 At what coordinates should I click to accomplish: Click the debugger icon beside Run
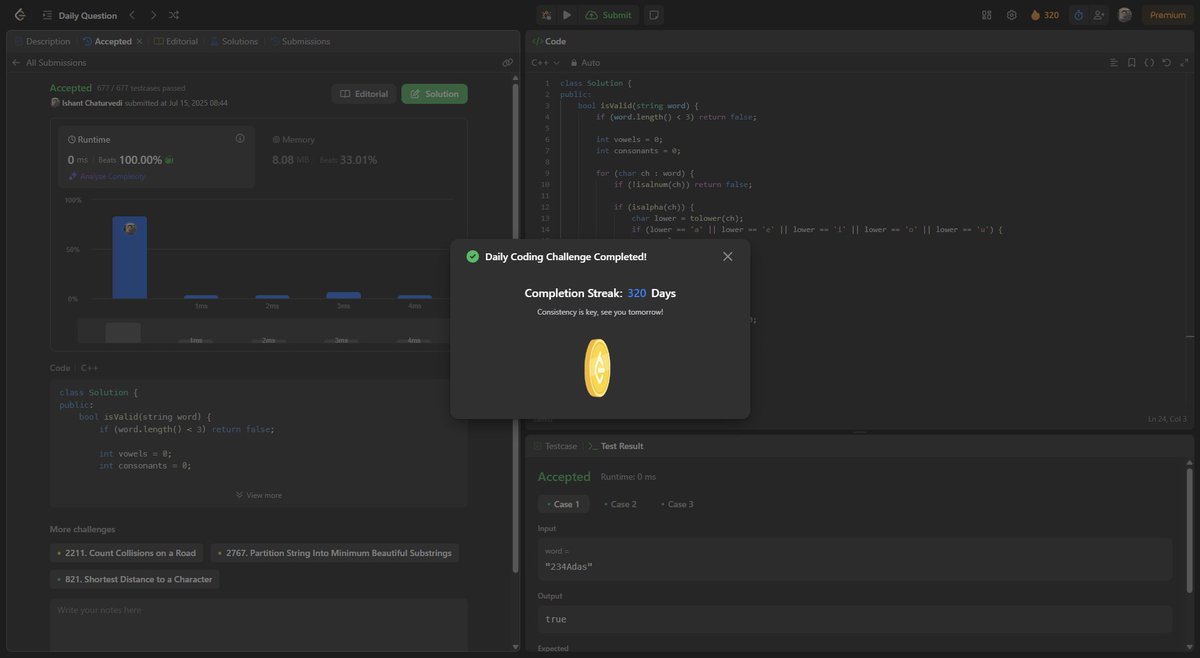click(x=546, y=15)
